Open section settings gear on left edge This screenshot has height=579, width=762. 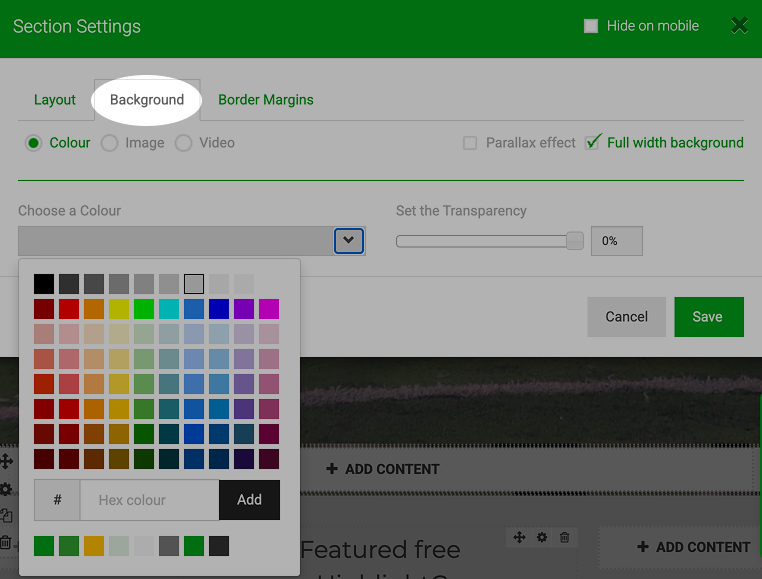[x=6, y=489]
